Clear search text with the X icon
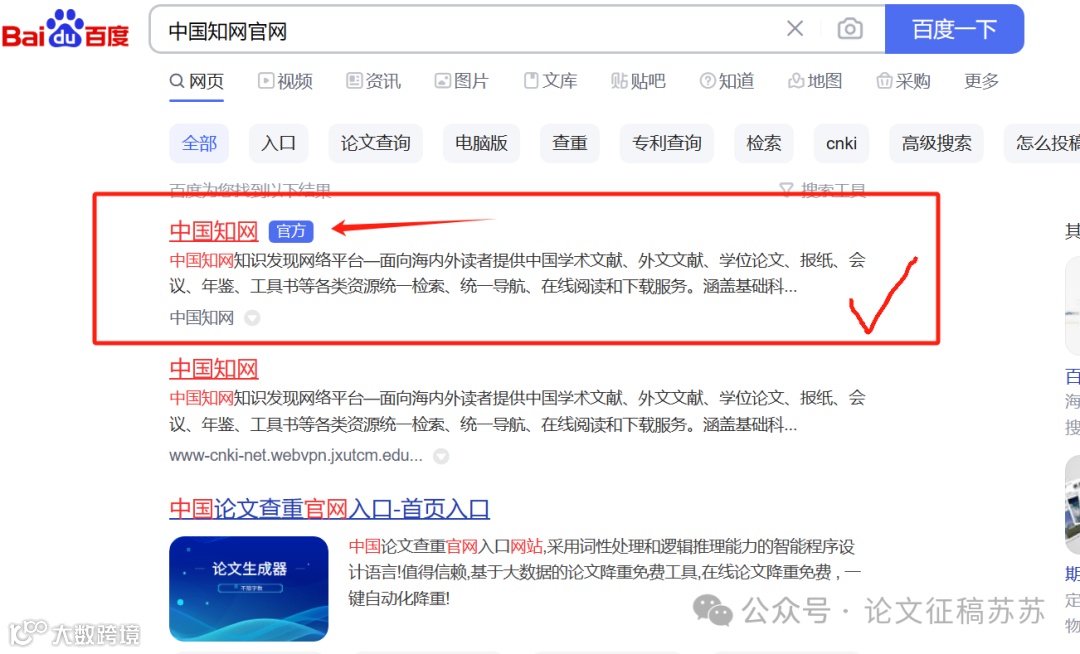This screenshot has height=654, width=1080. tap(795, 29)
